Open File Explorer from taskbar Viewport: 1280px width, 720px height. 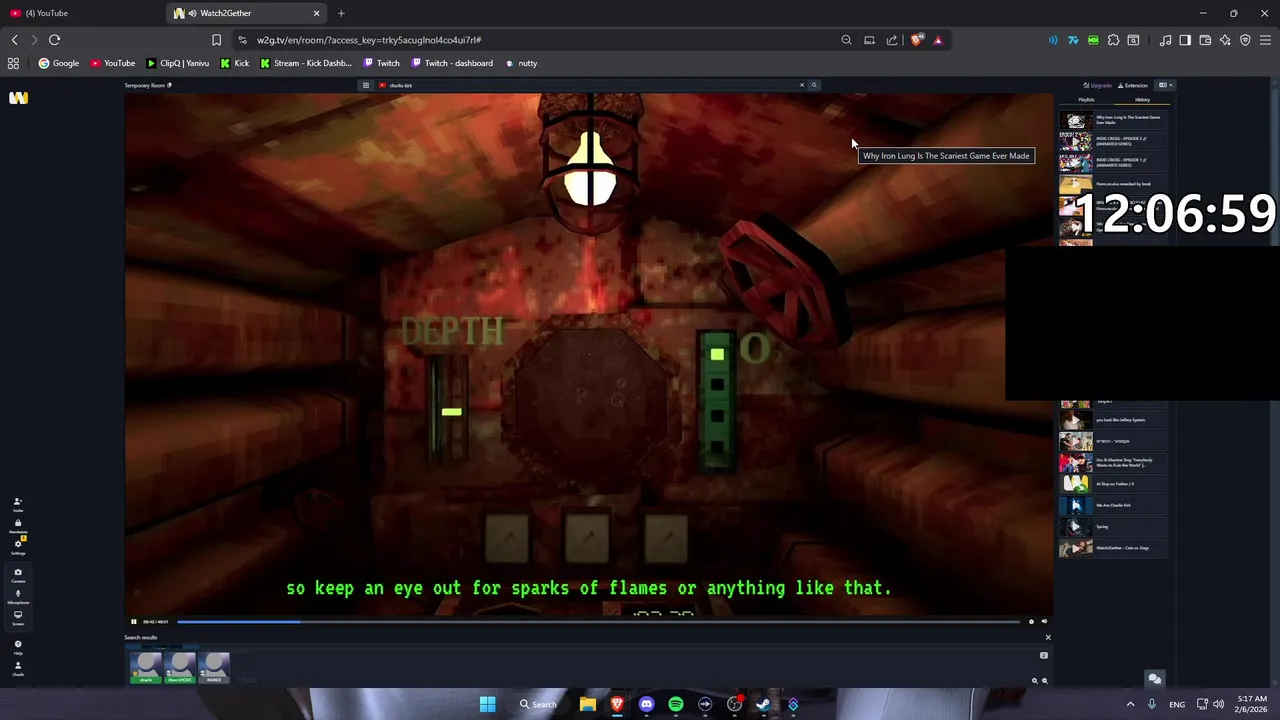(588, 704)
